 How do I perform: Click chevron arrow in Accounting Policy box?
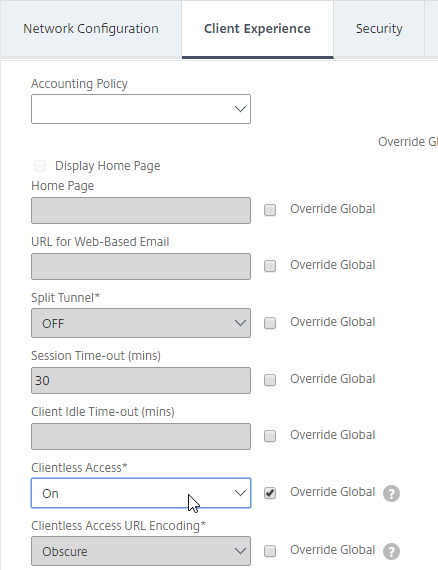coord(240,109)
